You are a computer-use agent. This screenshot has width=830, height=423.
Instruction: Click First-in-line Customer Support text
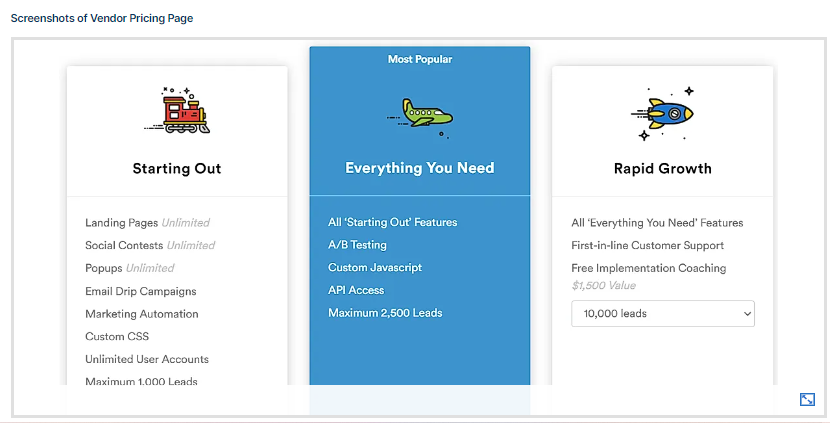click(x=647, y=245)
